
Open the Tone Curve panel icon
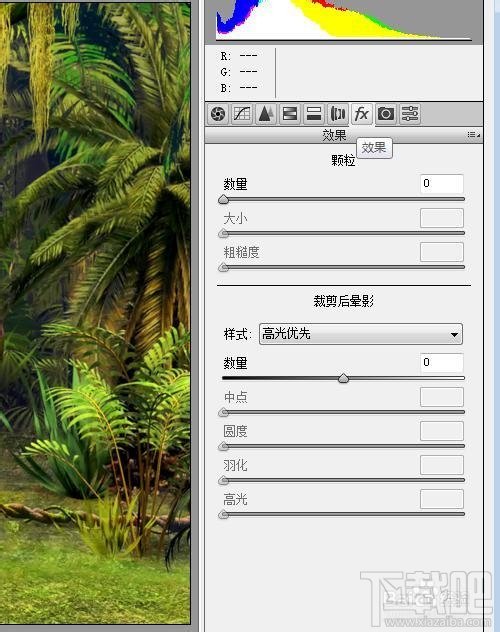242,114
